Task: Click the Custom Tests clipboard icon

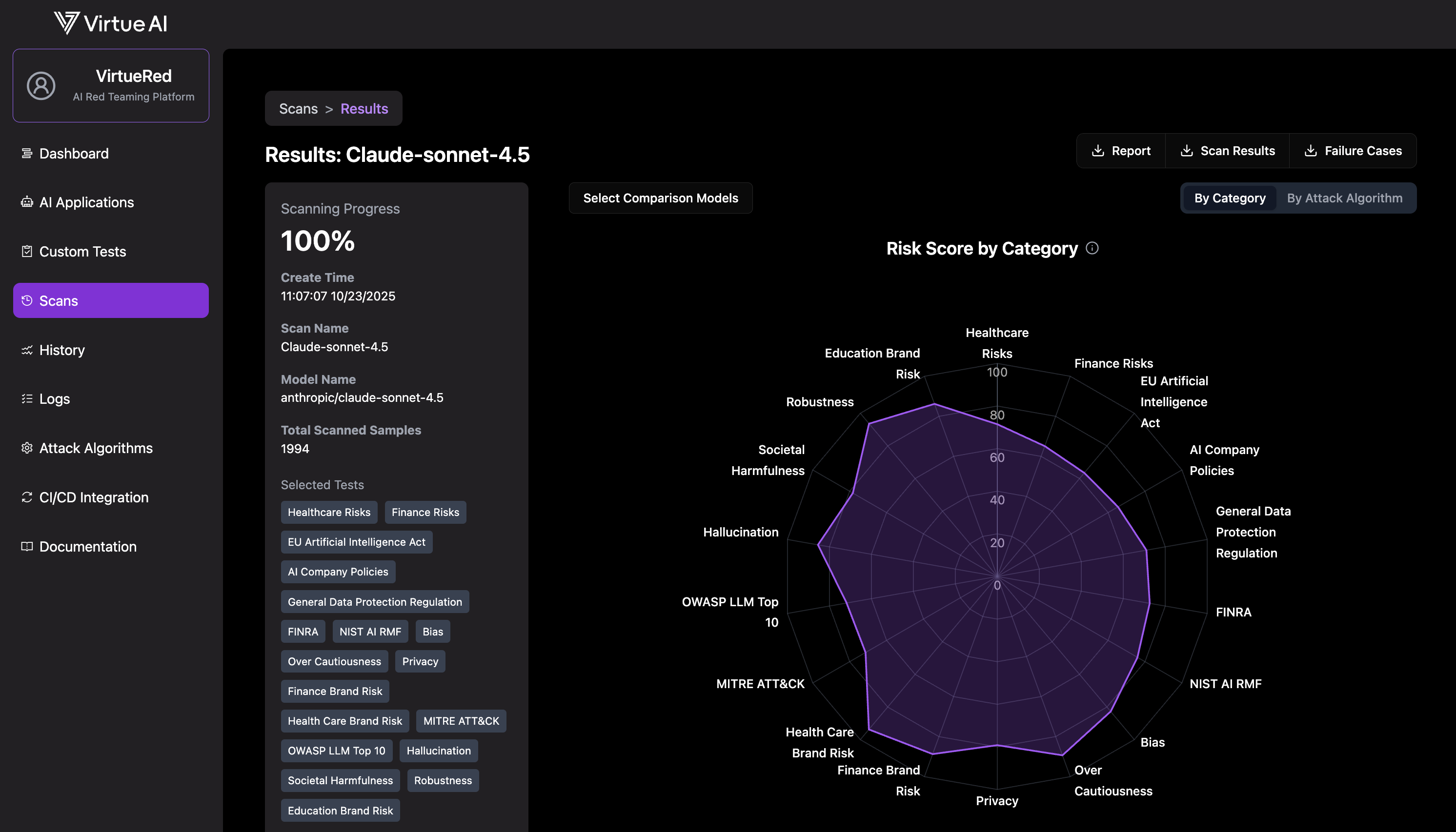Action: [x=27, y=252]
